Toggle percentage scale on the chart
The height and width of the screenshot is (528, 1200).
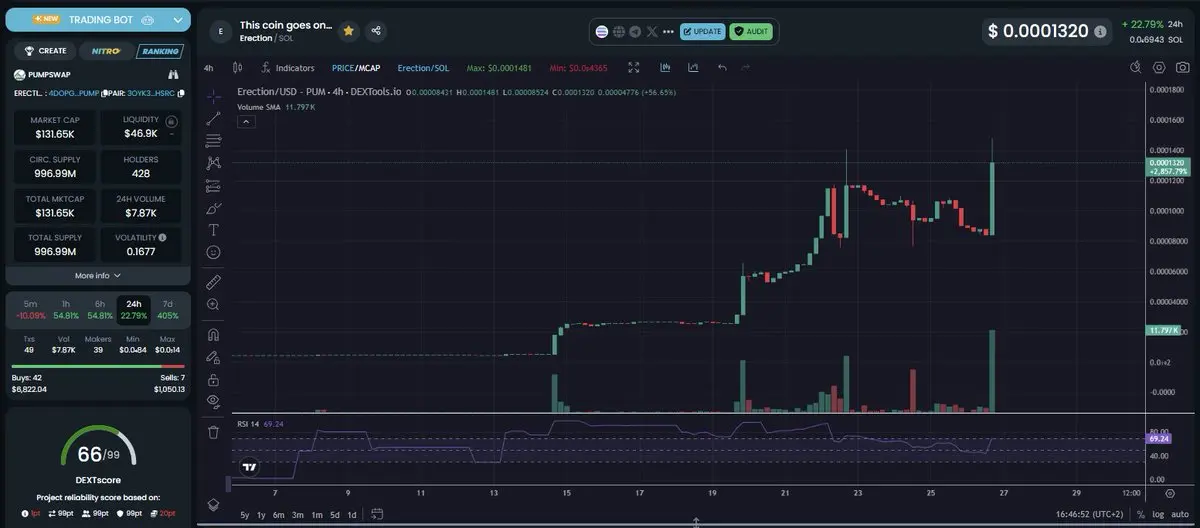click(x=1141, y=515)
